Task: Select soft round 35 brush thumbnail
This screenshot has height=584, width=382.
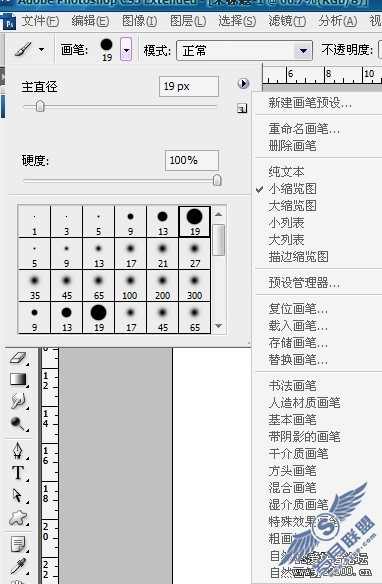Action: tap(34, 286)
